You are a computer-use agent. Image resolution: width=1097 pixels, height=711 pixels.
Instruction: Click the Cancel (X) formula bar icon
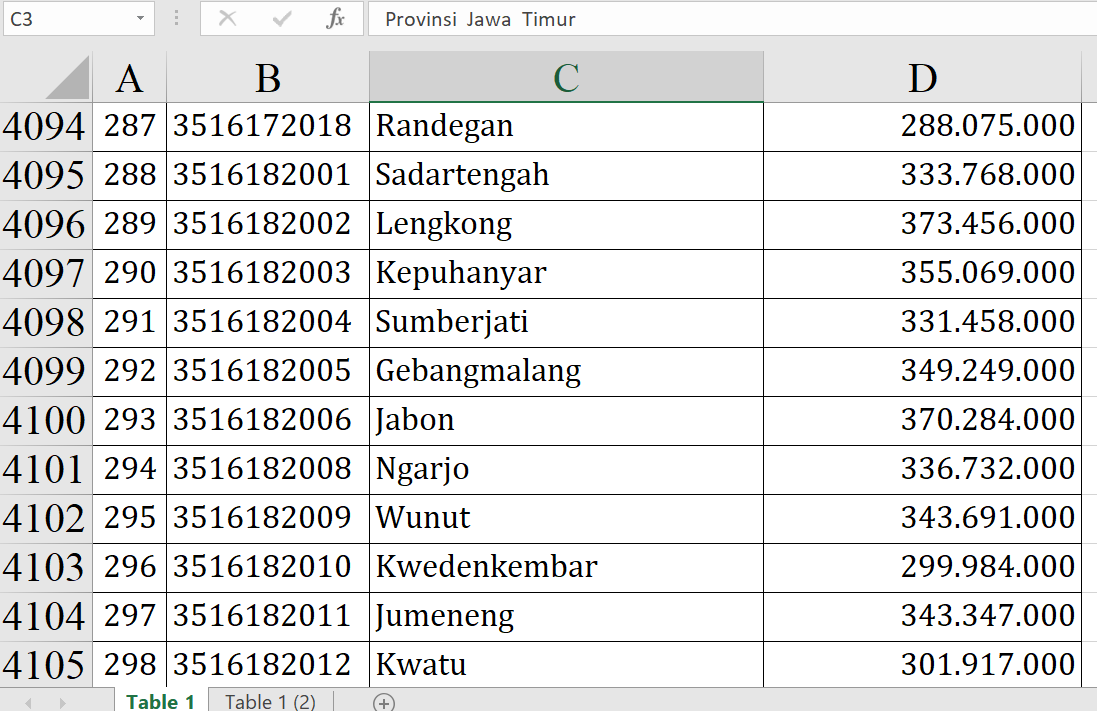pyautogui.click(x=228, y=19)
